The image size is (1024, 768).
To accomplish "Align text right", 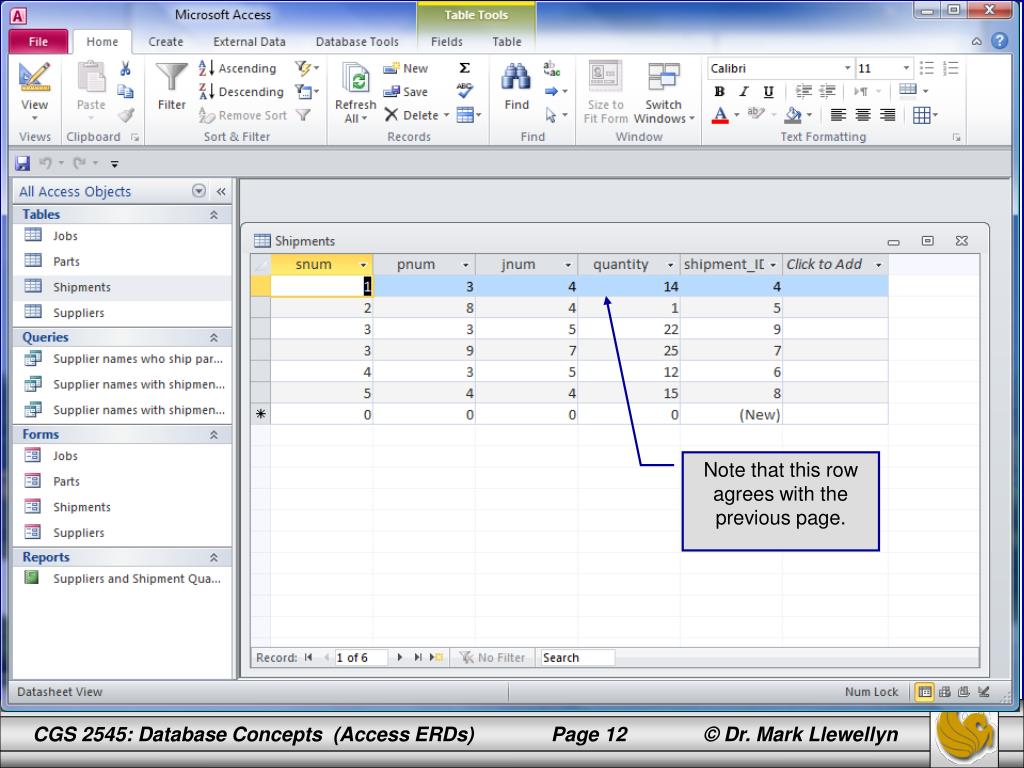I will [x=888, y=116].
